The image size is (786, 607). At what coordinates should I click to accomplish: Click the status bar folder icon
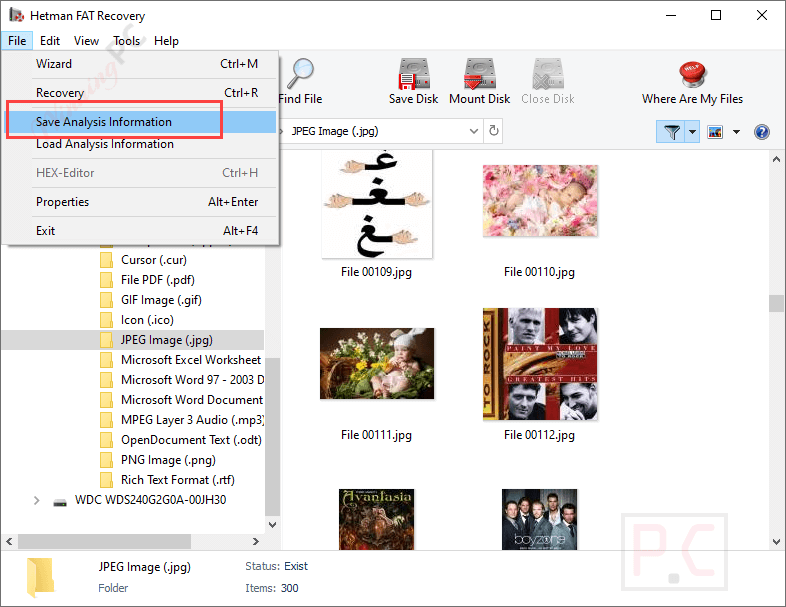coord(40,577)
